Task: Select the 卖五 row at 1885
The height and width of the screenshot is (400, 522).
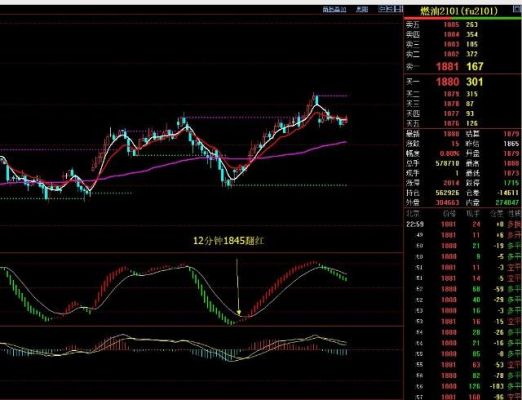Action: [x=462, y=25]
